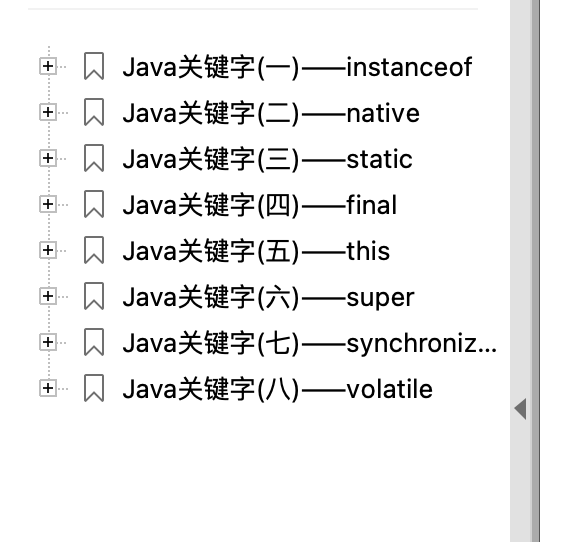Expand the static bookmark node
The width and height of the screenshot is (588, 542).
(x=48, y=158)
